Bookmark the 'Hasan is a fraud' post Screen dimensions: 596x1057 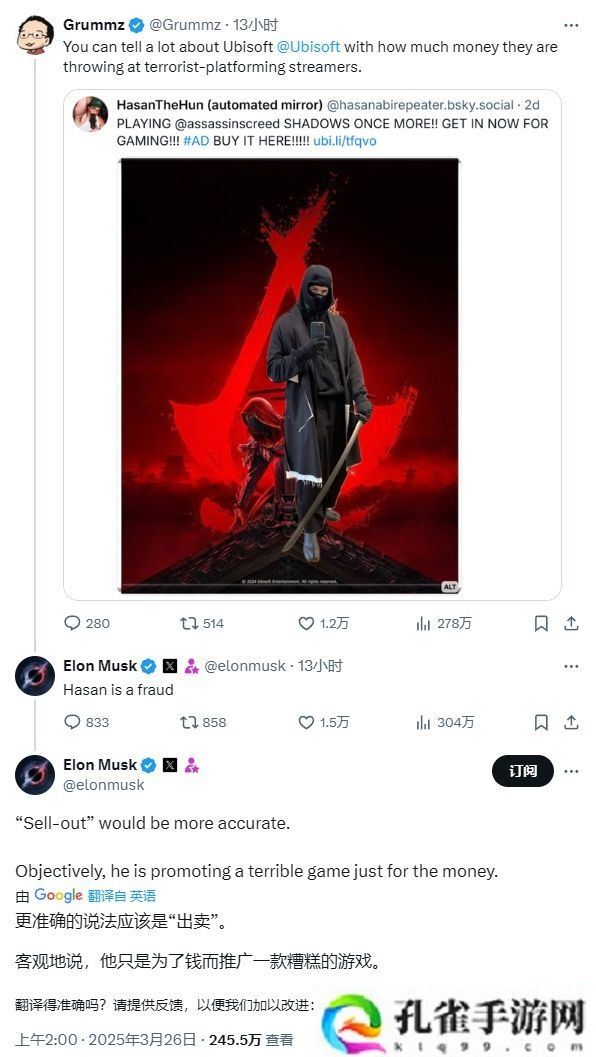click(x=541, y=723)
